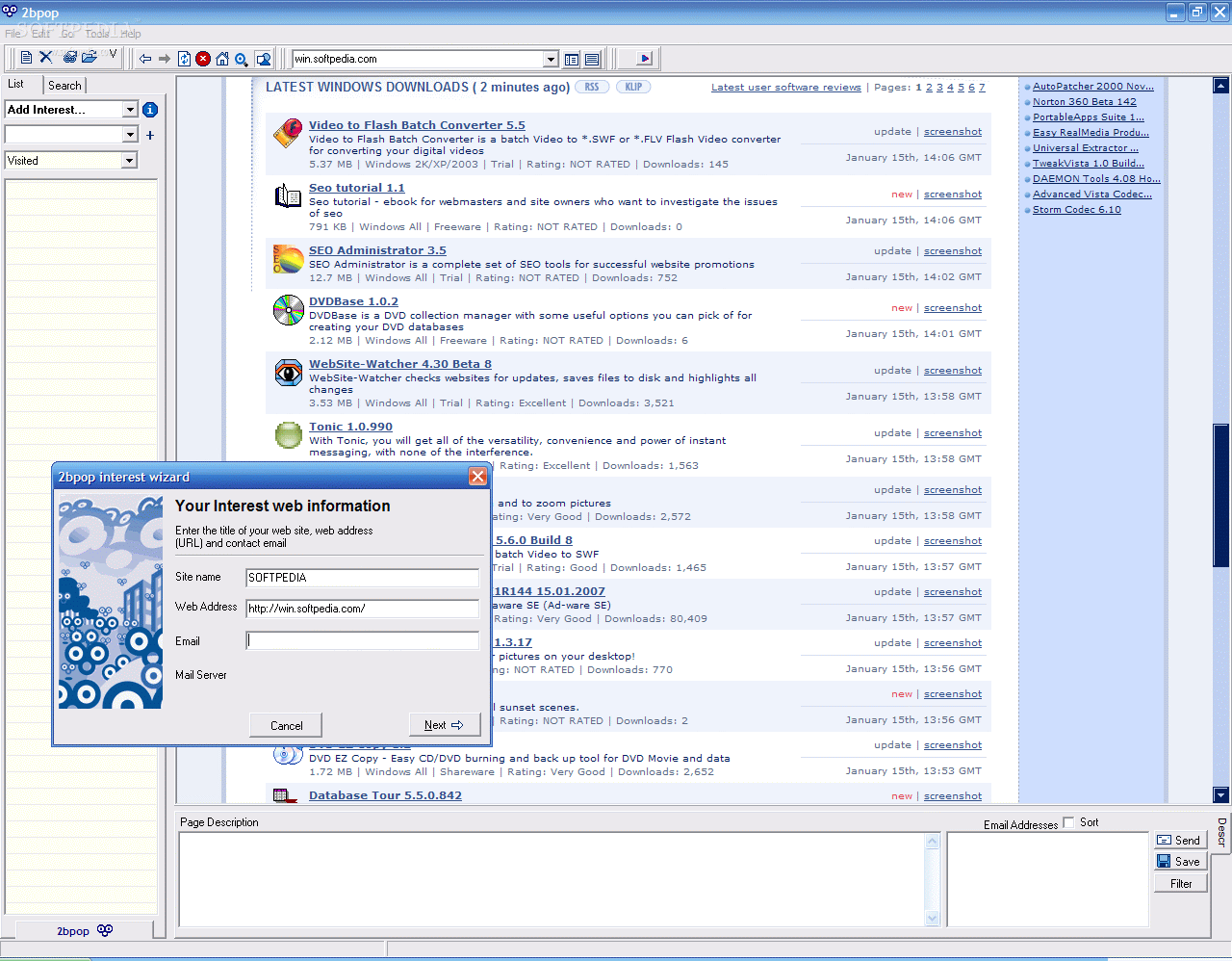This screenshot has height=961, width=1232.
Task: Open the Go menu
Action: click(67, 33)
